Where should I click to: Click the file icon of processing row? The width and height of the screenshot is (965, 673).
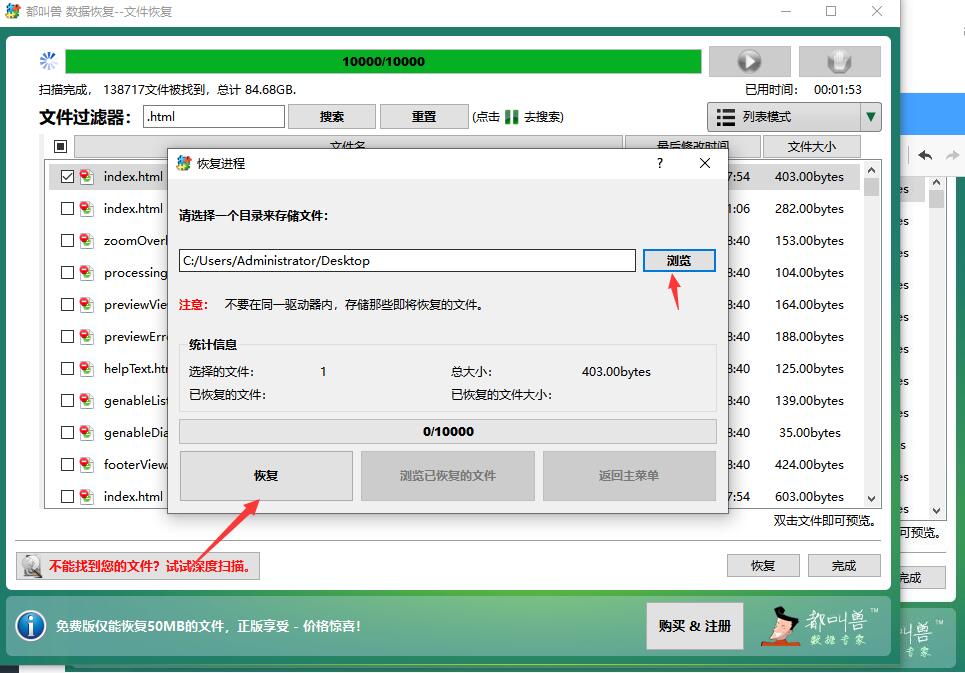coord(86,273)
